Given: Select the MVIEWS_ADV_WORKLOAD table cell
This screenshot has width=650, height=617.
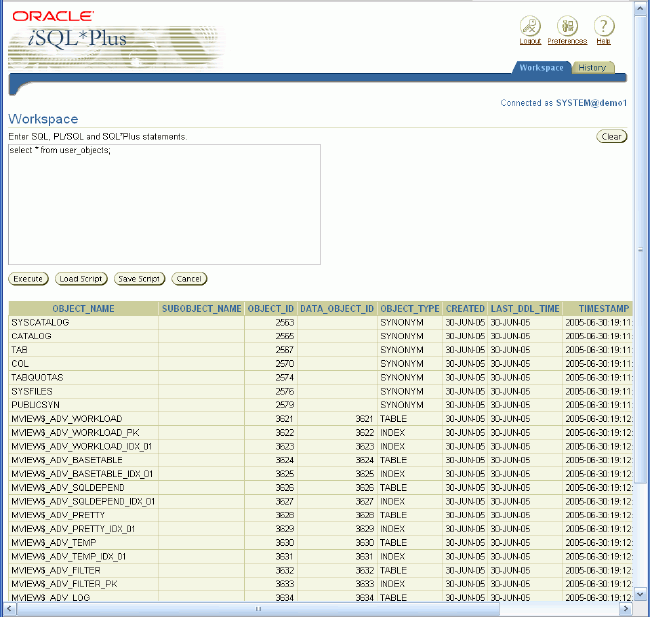Looking at the screenshot, I should tap(67, 418).
